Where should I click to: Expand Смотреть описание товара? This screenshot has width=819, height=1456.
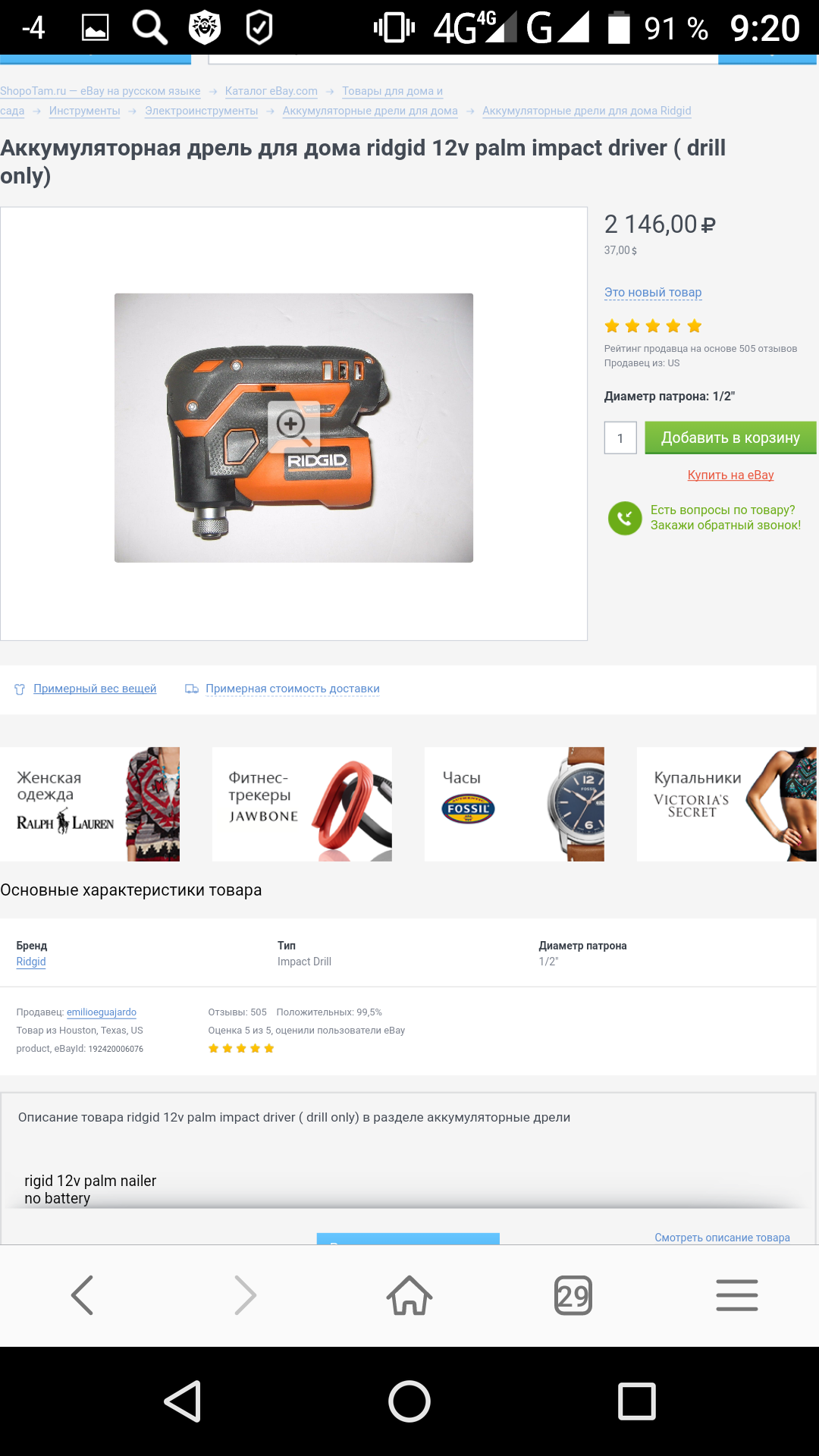pos(722,1238)
